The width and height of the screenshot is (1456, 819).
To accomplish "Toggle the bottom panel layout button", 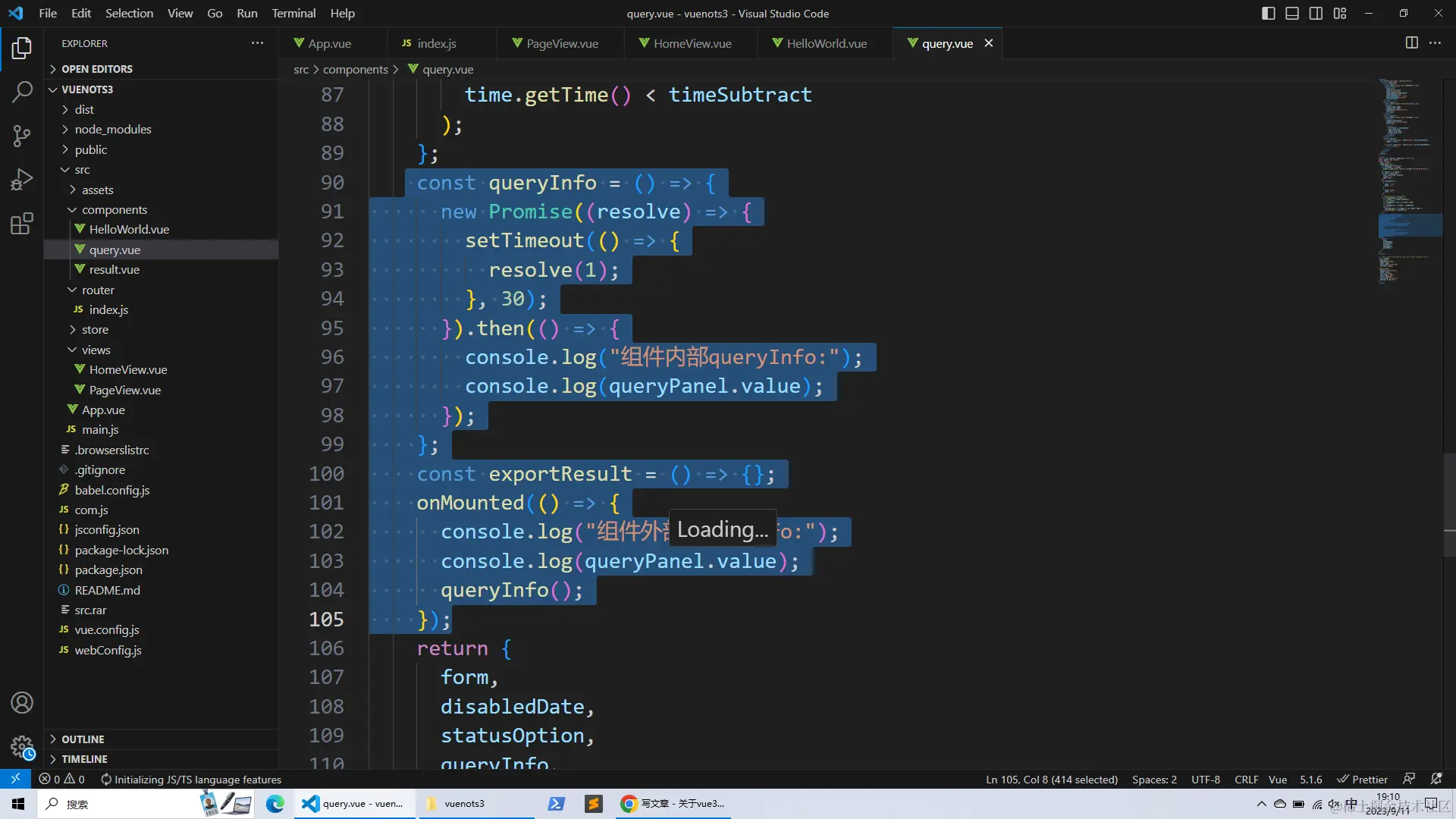I will (1292, 13).
